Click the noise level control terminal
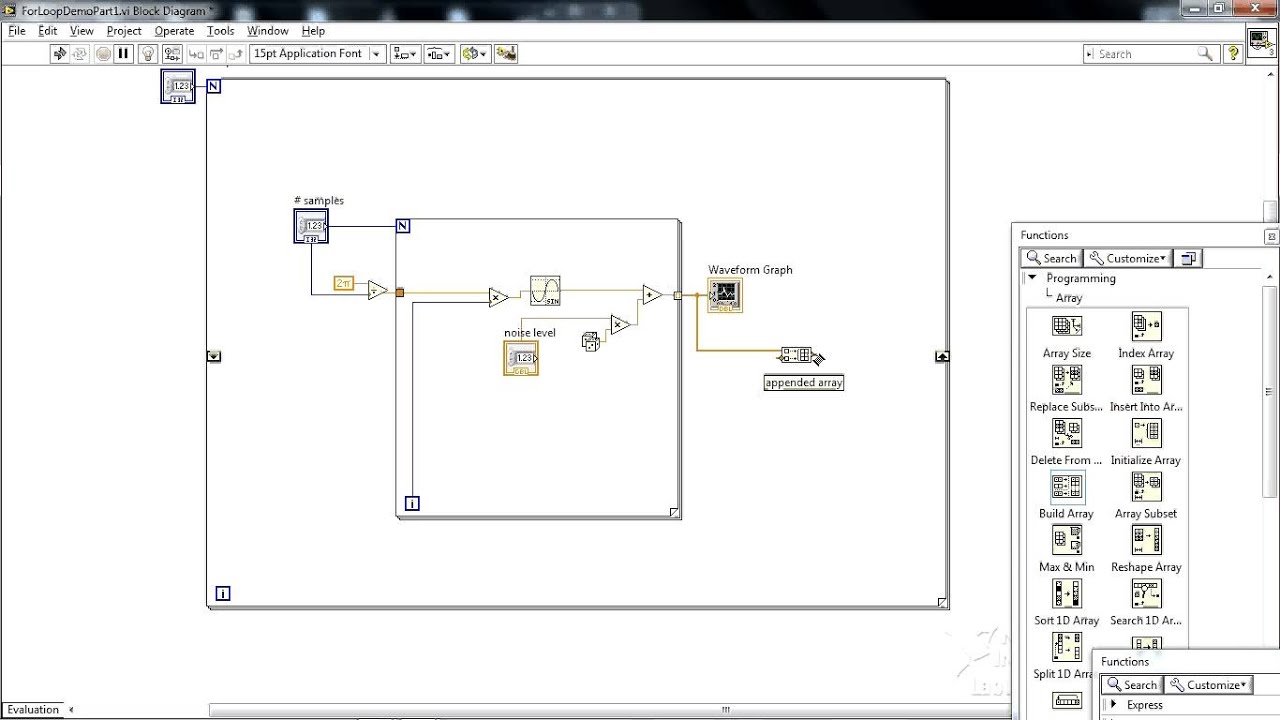The height and width of the screenshot is (720, 1280). coord(521,358)
